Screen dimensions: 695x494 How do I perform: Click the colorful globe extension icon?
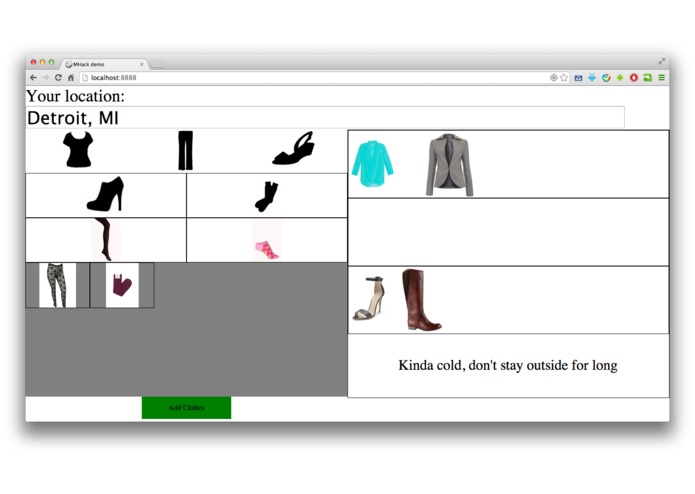(x=606, y=78)
